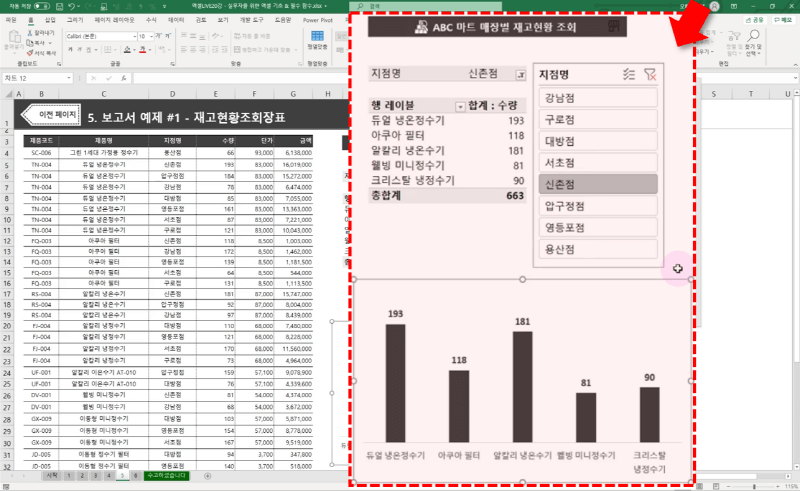
Task: Expand the 행 레이블 filter dropdown
Action: (x=460, y=106)
